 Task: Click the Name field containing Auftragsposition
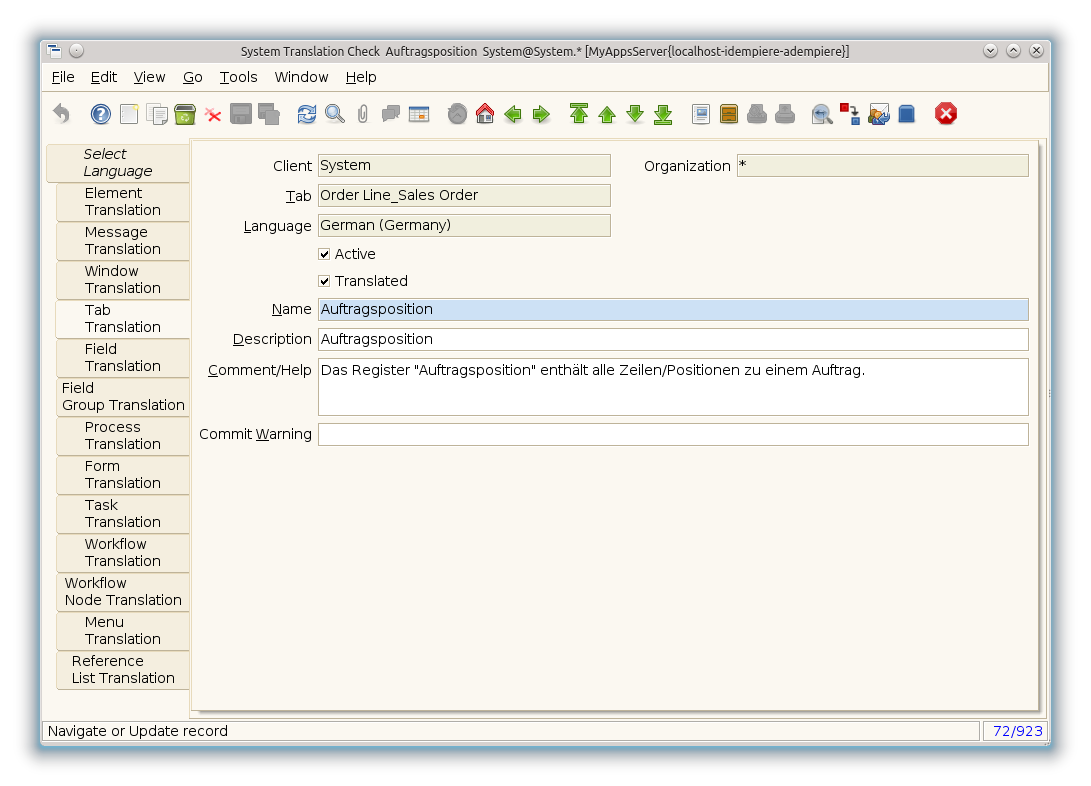coord(672,310)
